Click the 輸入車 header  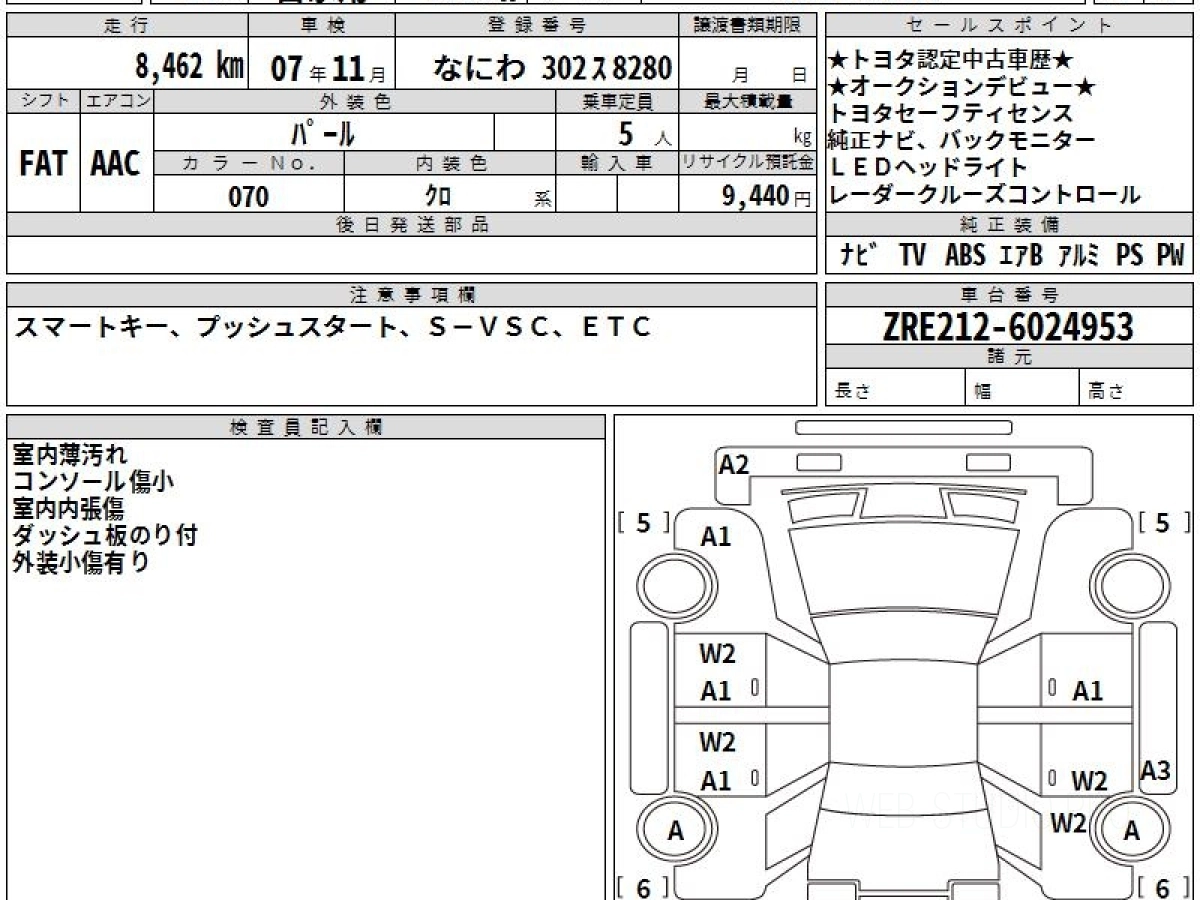617,163
